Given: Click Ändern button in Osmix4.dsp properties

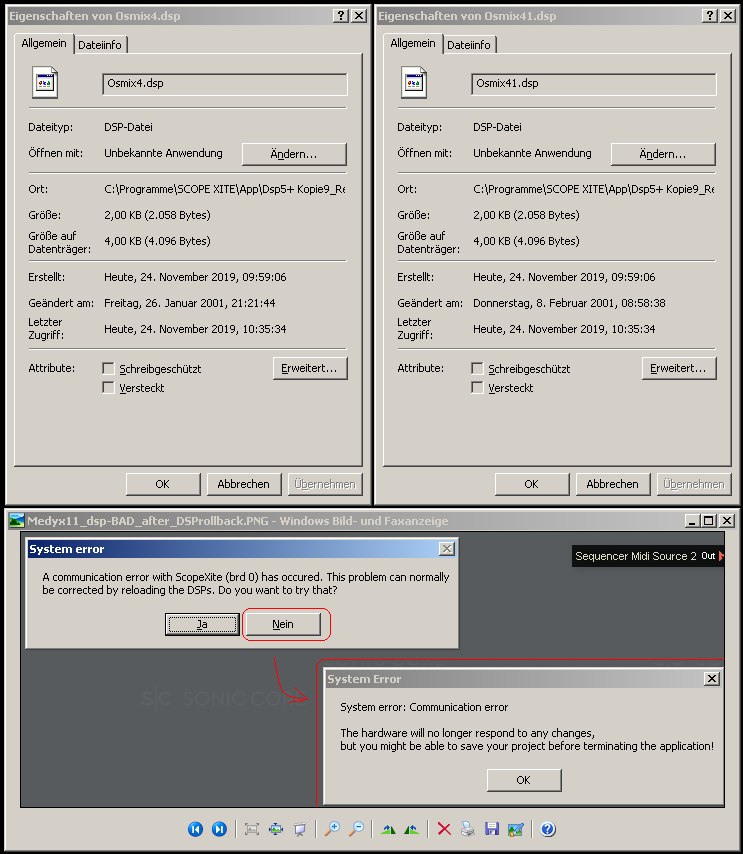Looking at the screenshot, I should pos(294,154).
